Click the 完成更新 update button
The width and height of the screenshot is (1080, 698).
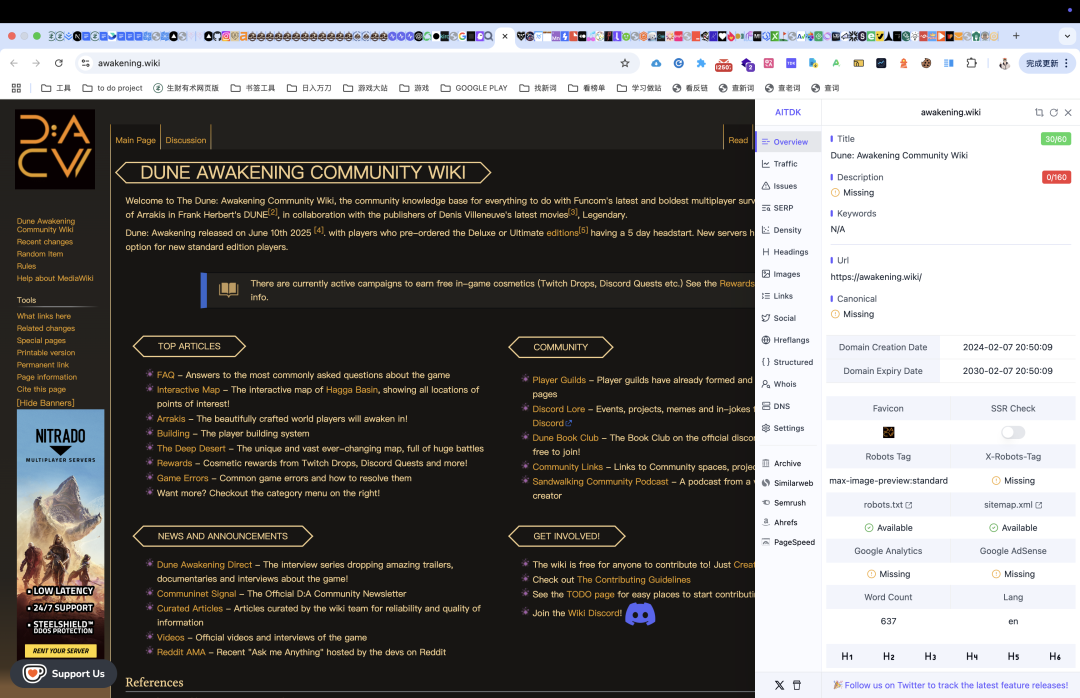pyautogui.click(x=1047, y=63)
